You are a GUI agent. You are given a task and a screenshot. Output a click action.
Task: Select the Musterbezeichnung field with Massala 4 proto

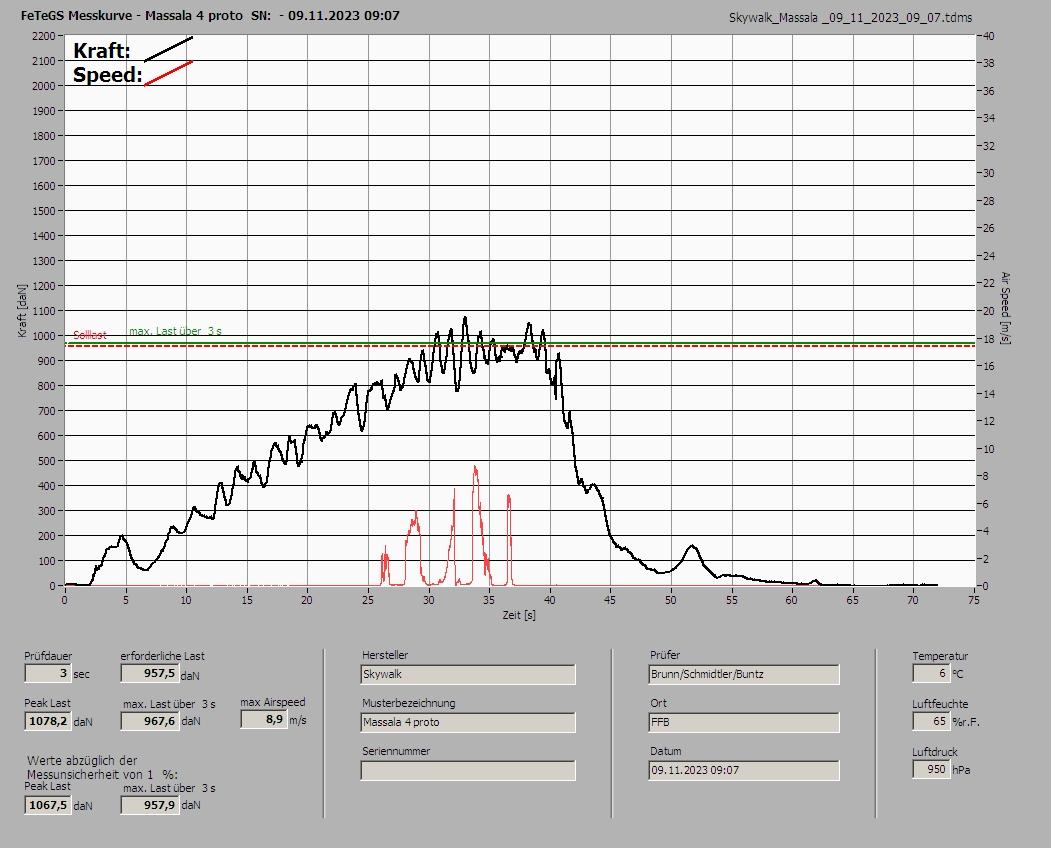pos(468,723)
